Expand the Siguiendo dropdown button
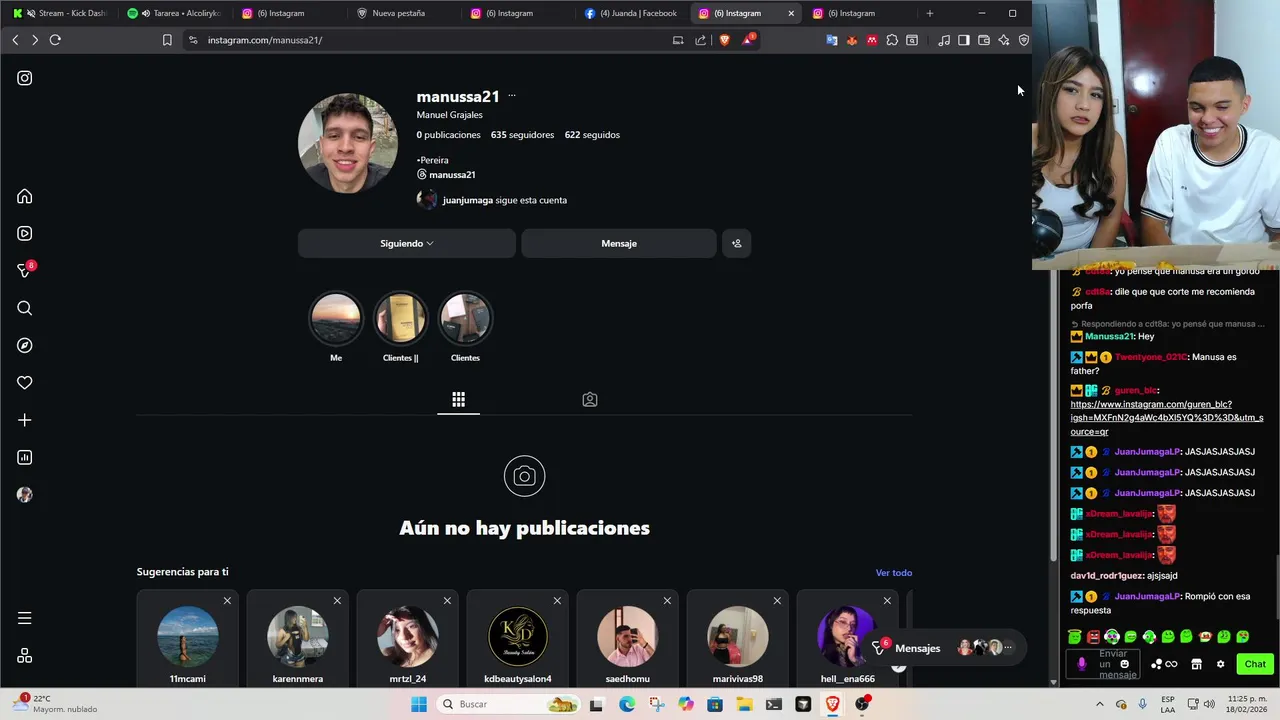The height and width of the screenshot is (720, 1280). click(x=407, y=243)
